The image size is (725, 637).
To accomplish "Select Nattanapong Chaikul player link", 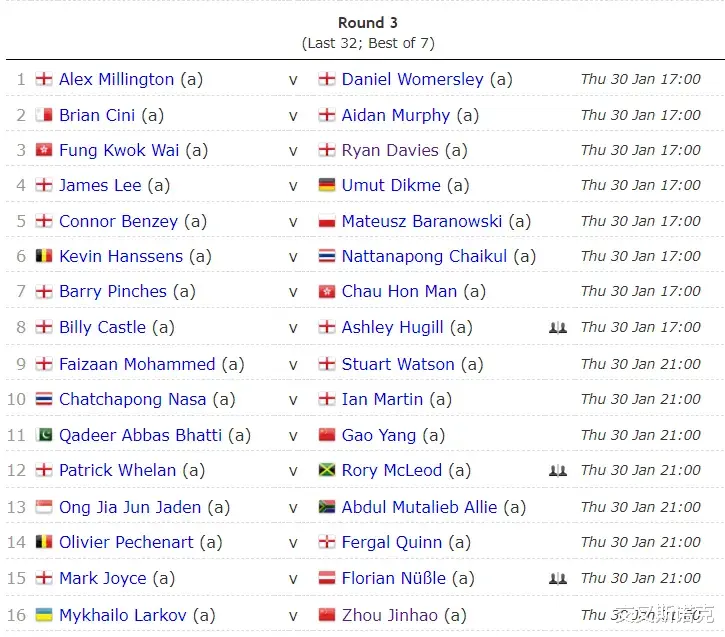I will click(424, 256).
